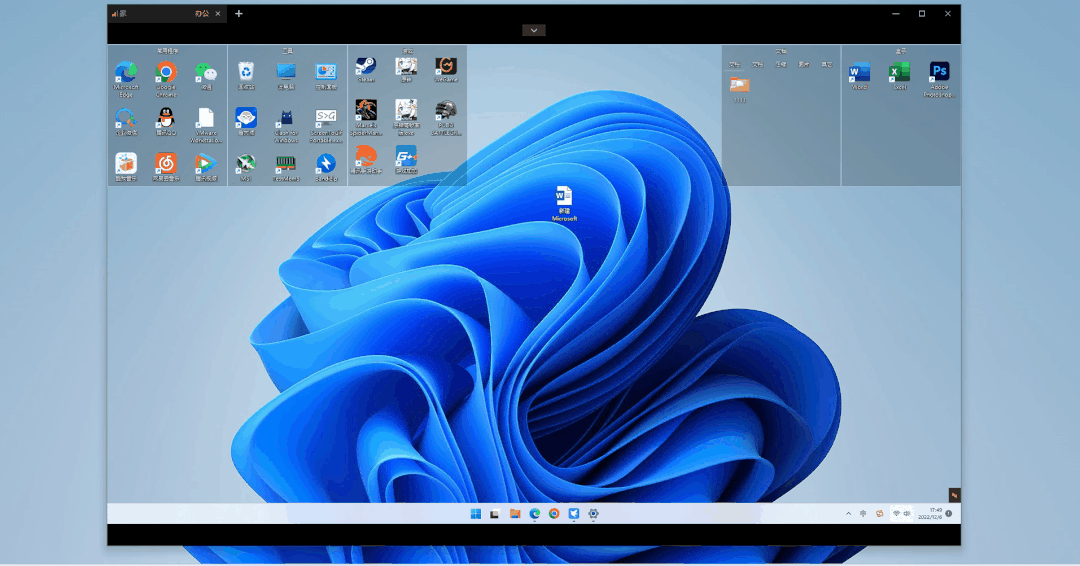Add a new tab with the plus button
The image size is (1080, 566).
click(239, 13)
